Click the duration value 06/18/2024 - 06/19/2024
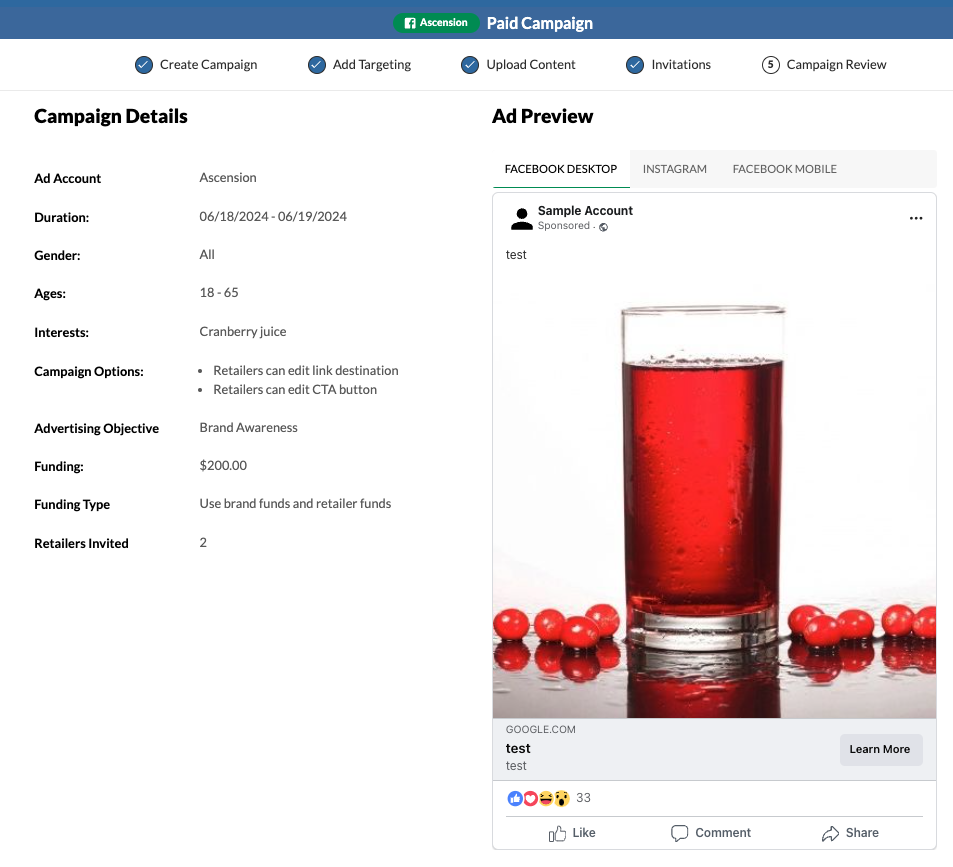This screenshot has width=953, height=867. pyautogui.click(x=273, y=217)
